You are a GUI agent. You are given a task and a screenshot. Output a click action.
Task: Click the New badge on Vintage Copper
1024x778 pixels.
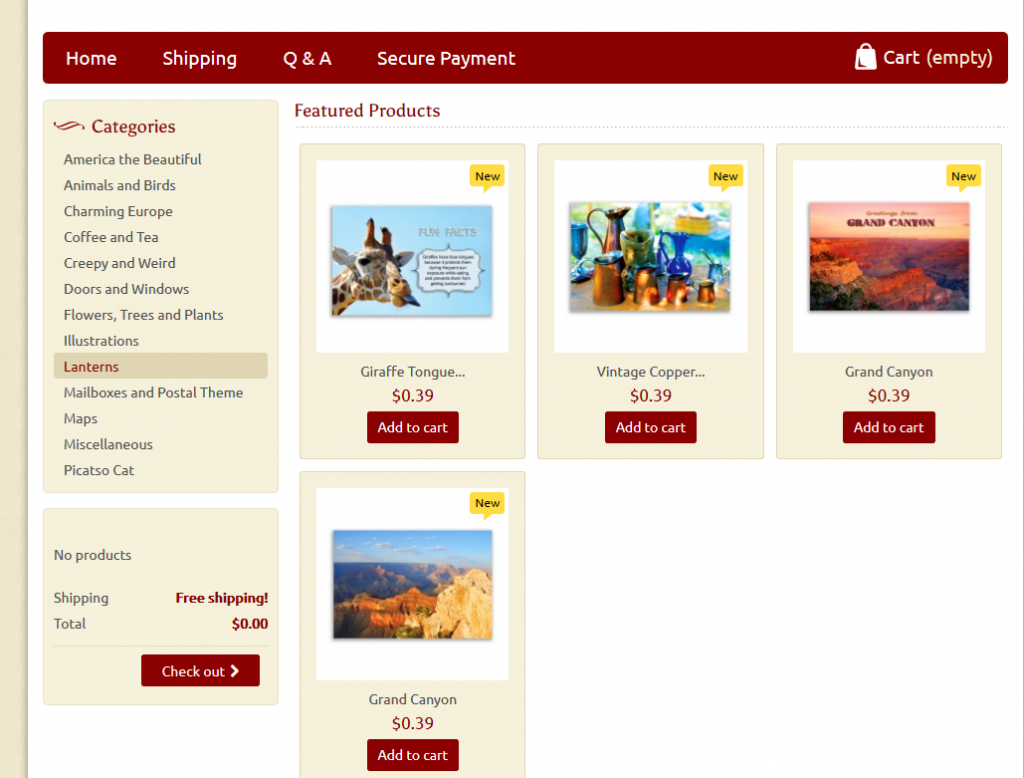click(726, 177)
